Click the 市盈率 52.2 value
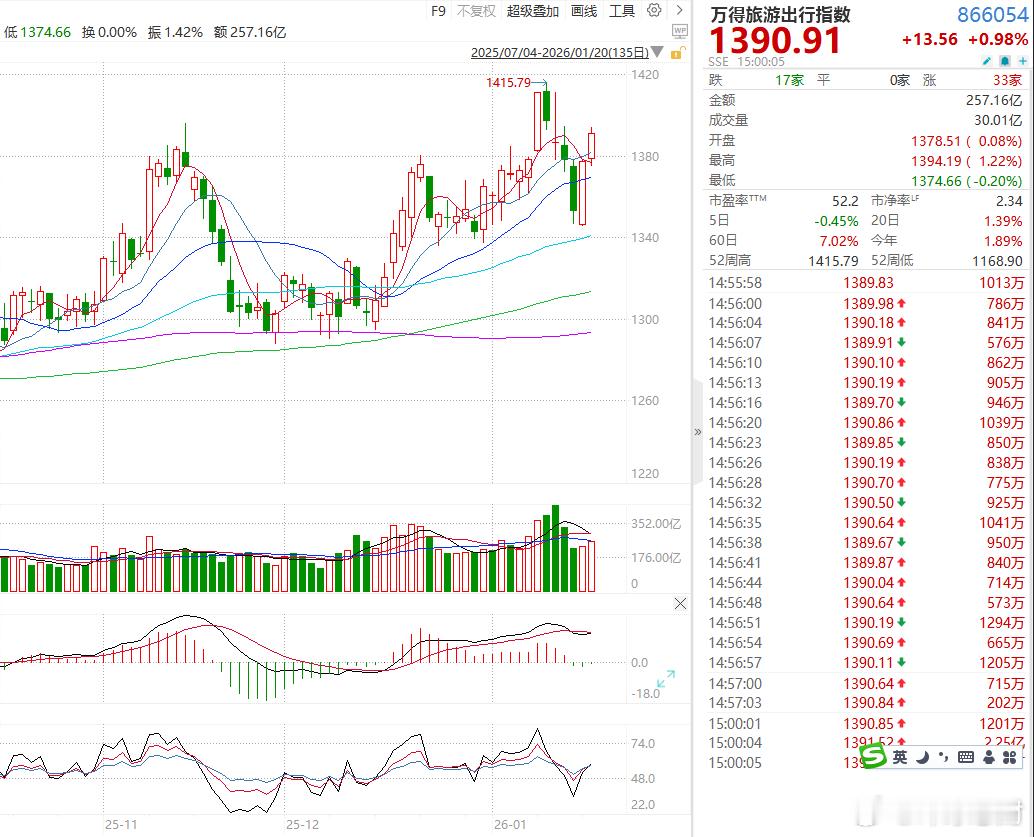 click(x=845, y=201)
